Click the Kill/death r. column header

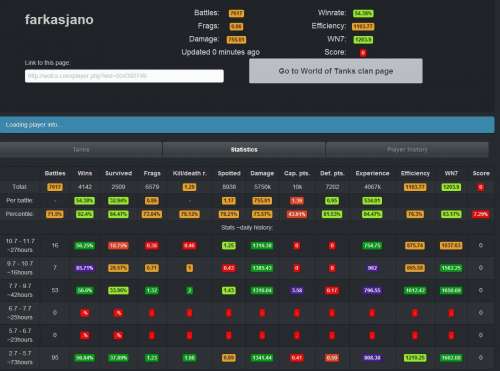pos(189,173)
